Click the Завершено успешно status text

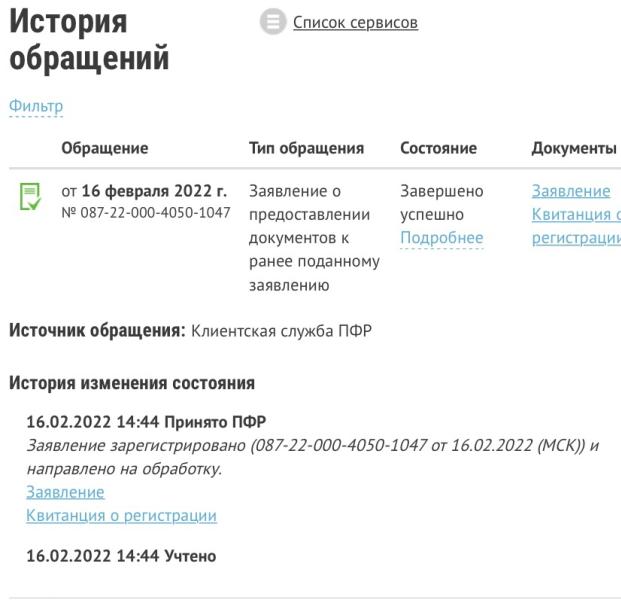442,203
